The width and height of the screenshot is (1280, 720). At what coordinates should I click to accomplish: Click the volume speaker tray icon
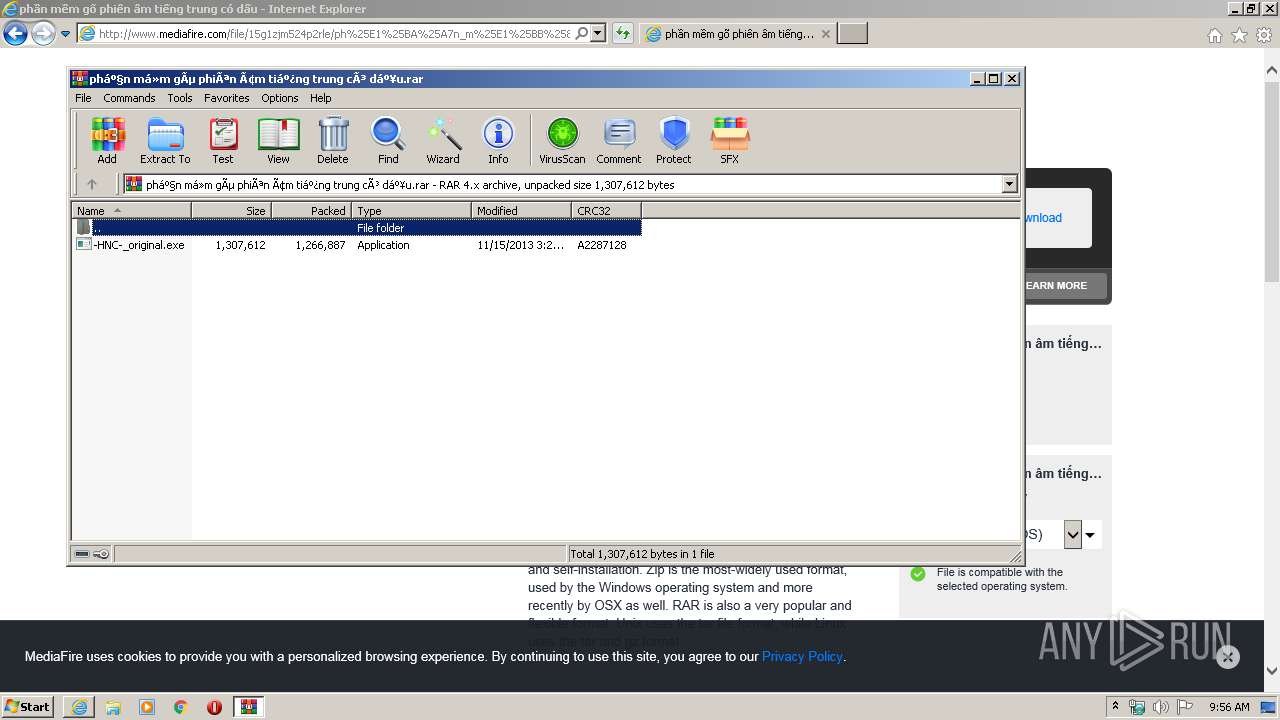pos(1160,707)
